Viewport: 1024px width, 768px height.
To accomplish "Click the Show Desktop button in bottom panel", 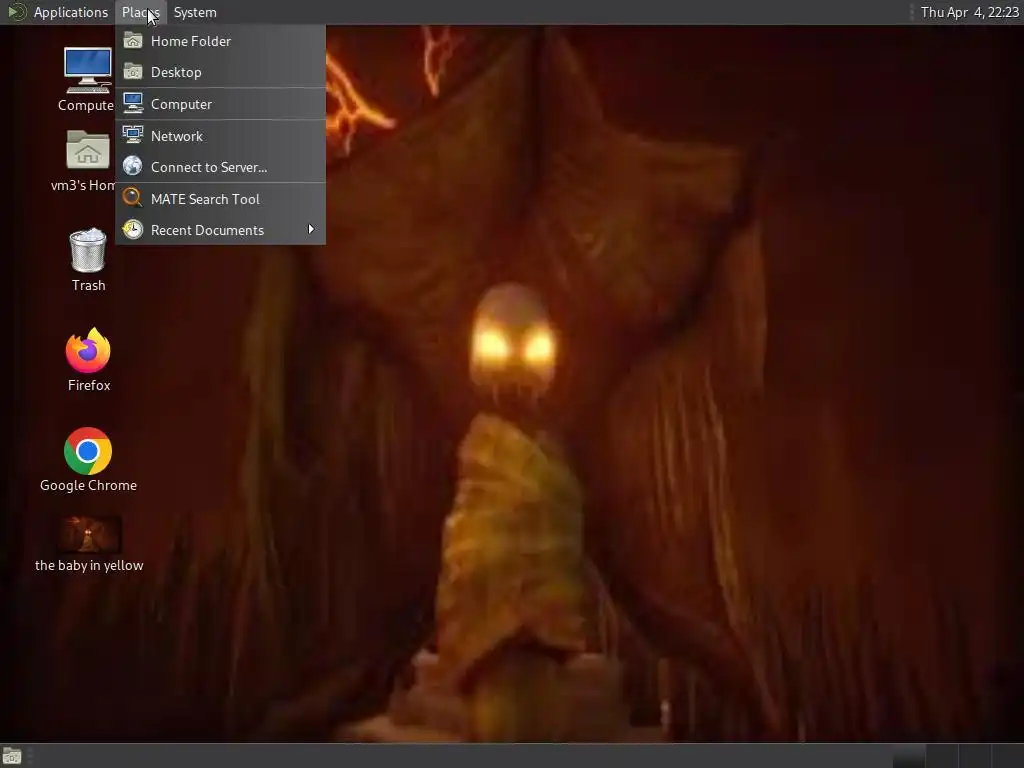I will (x=12, y=756).
